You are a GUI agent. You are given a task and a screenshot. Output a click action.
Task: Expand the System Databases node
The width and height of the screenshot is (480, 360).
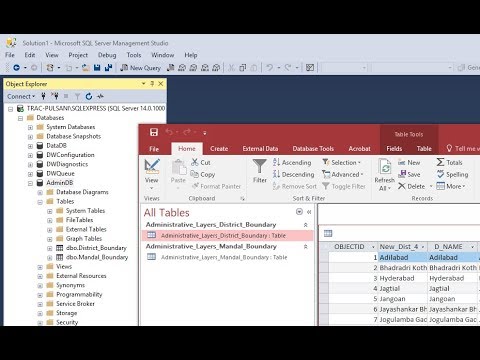point(30,127)
